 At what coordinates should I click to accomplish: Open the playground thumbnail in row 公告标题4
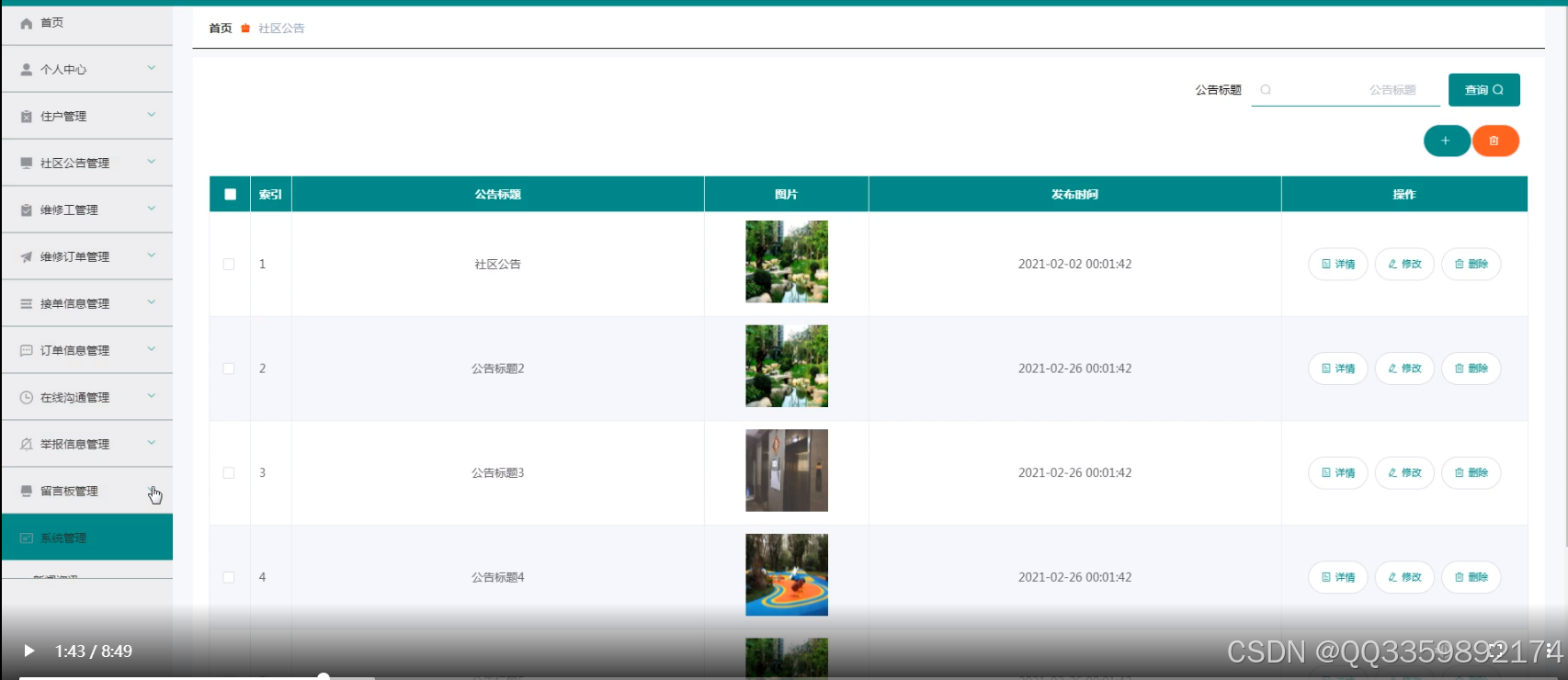click(x=787, y=575)
